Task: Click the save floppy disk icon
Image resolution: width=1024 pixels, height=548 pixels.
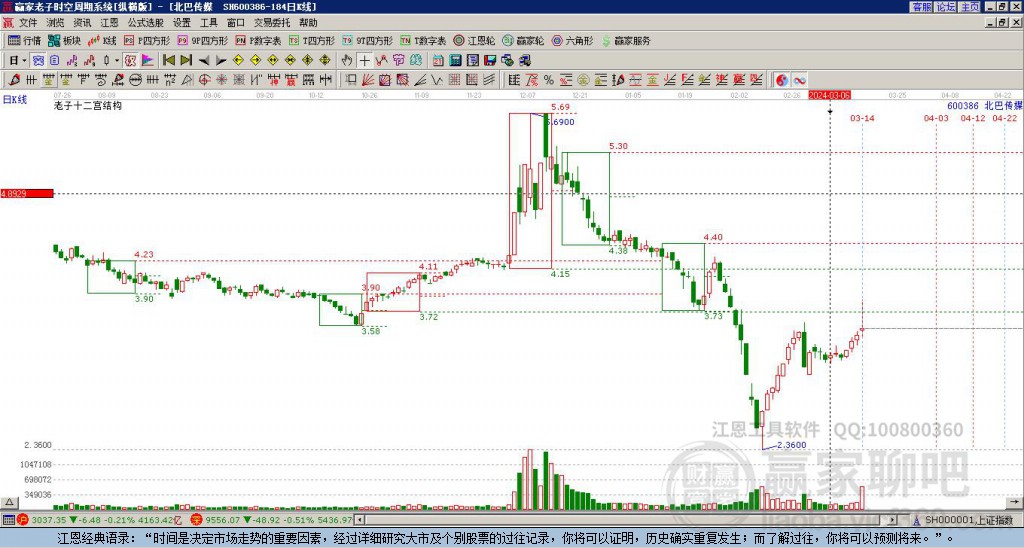Action: (490, 61)
